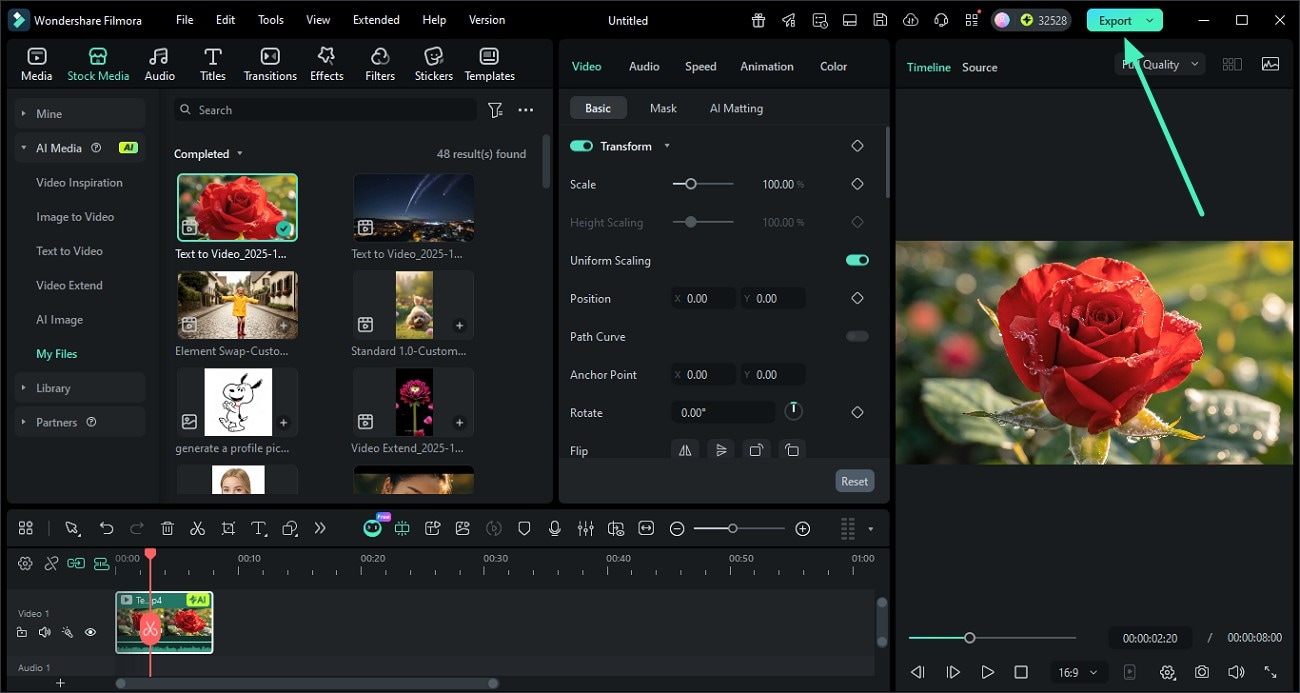Disable Uniform Scaling
The image size is (1300, 693).
pyautogui.click(x=856, y=260)
